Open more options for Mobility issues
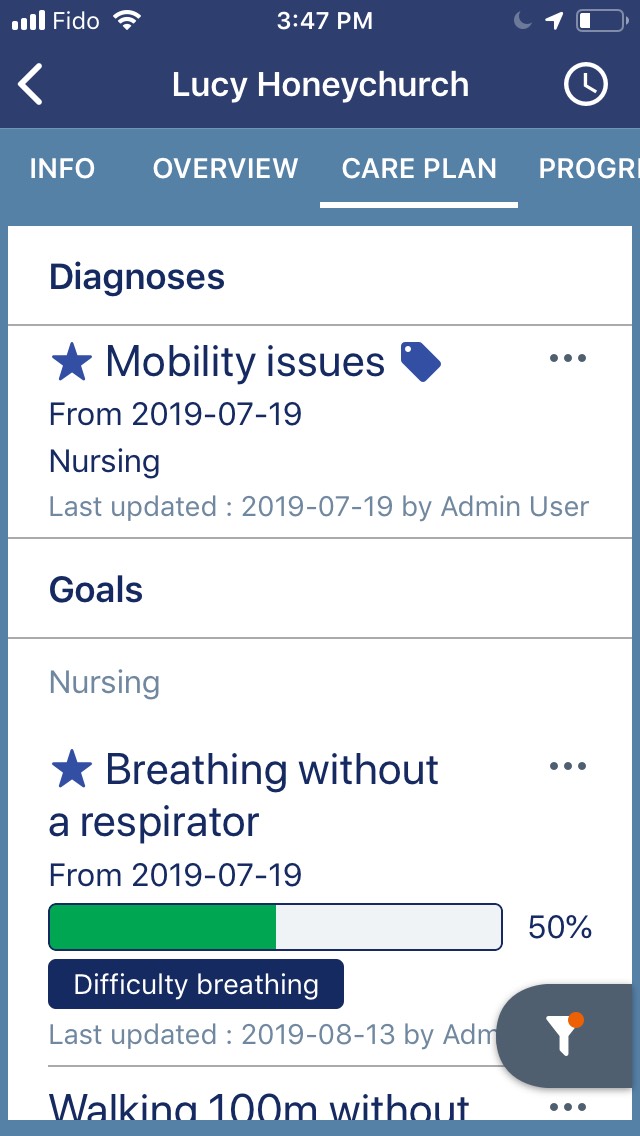This screenshot has height=1136, width=640. point(568,359)
